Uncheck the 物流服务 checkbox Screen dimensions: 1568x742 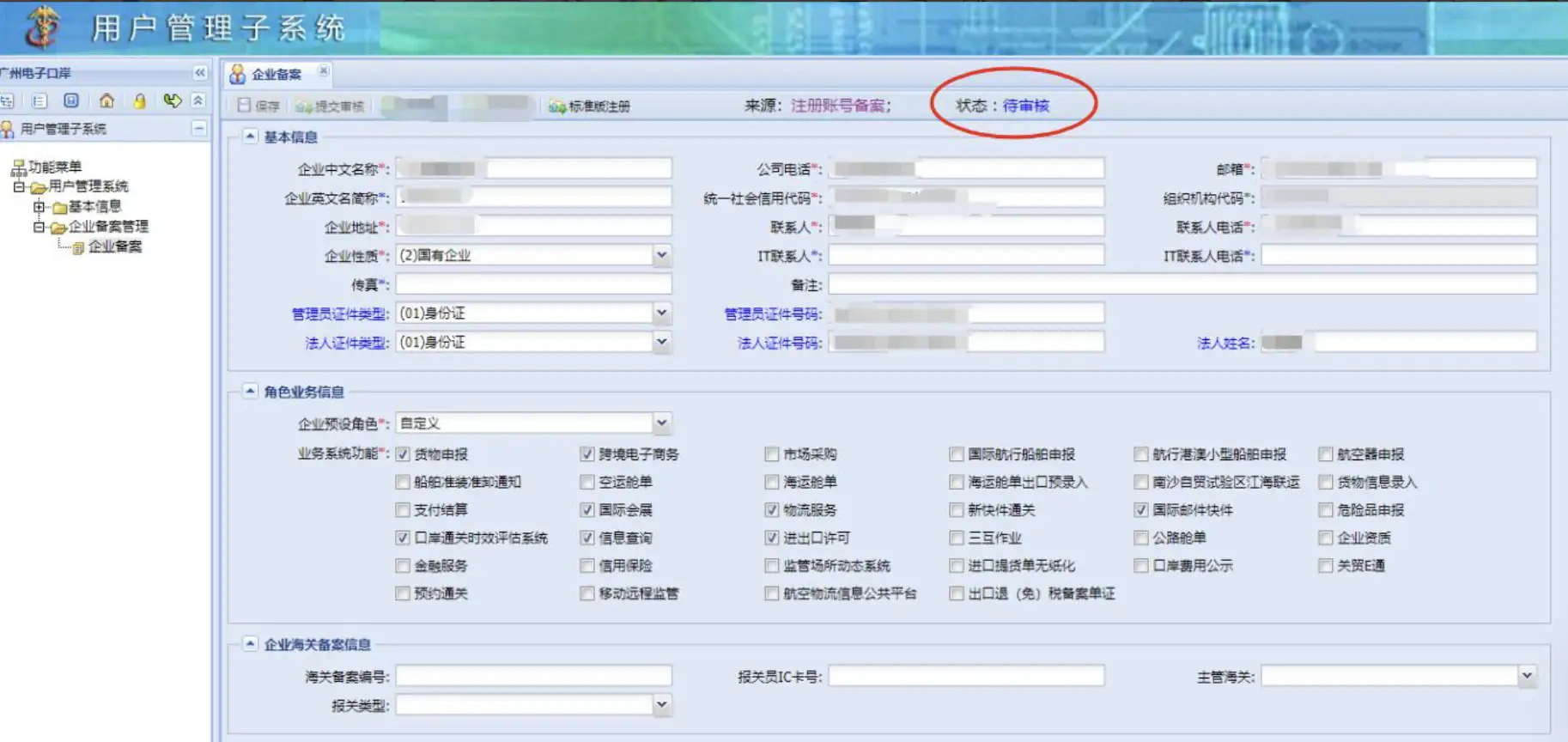click(x=772, y=510)
